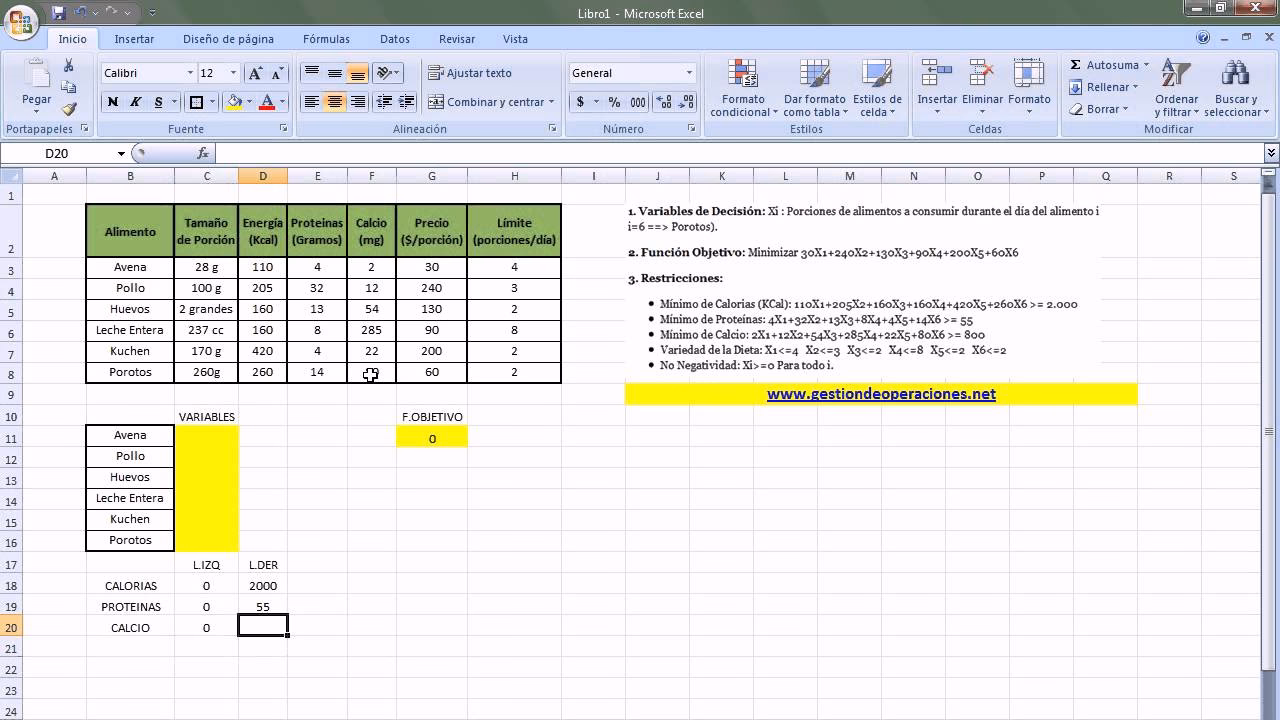Open the www.gestiondeoperaciones.net link

click(x=881, y=394)
